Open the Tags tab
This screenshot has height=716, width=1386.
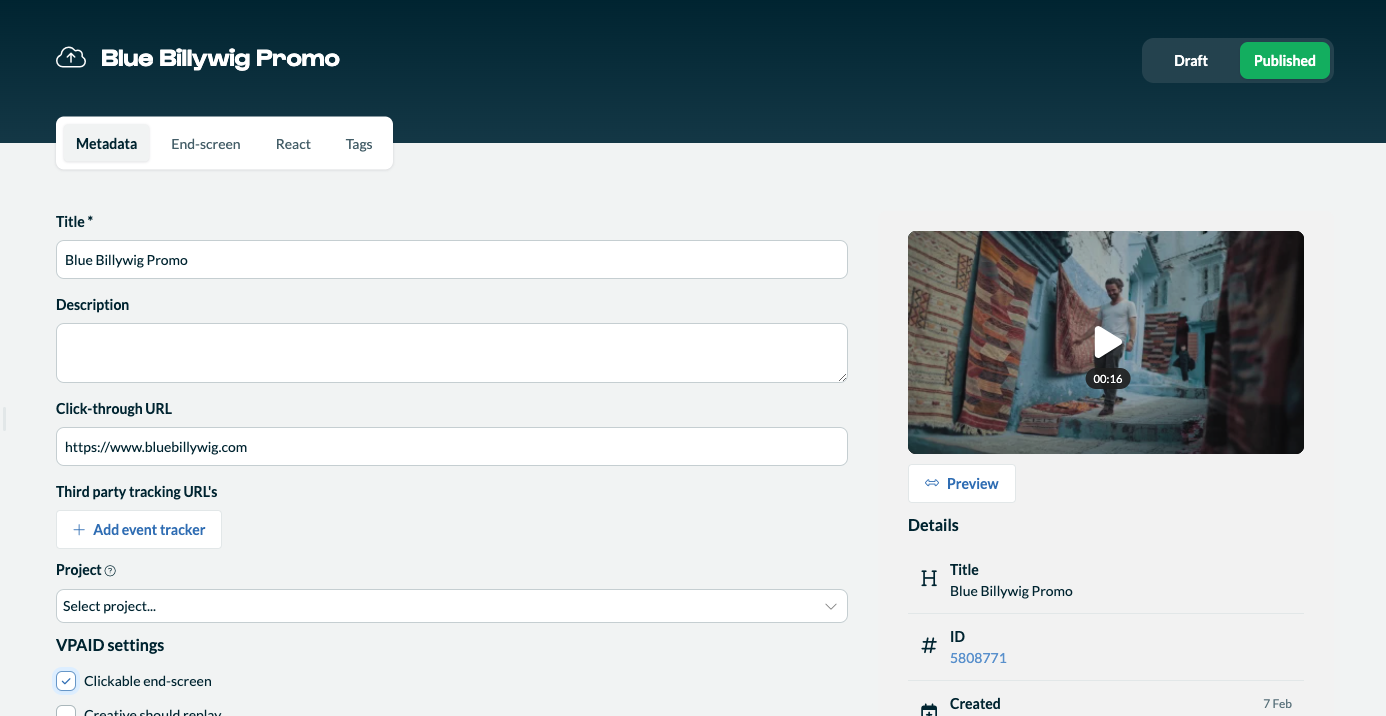pos(359,144)
